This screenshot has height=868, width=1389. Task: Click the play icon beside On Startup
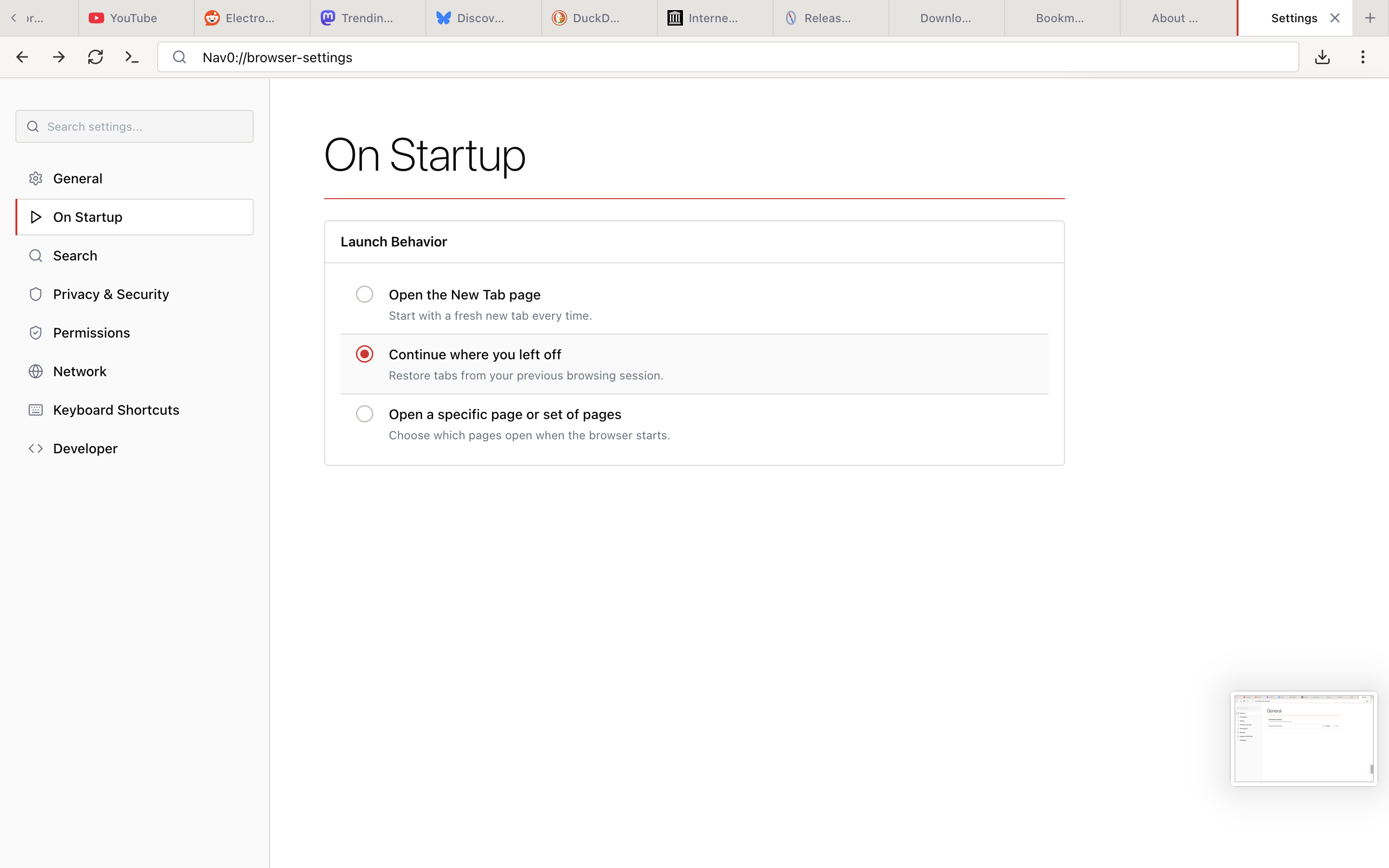click(x=36, y=217)
